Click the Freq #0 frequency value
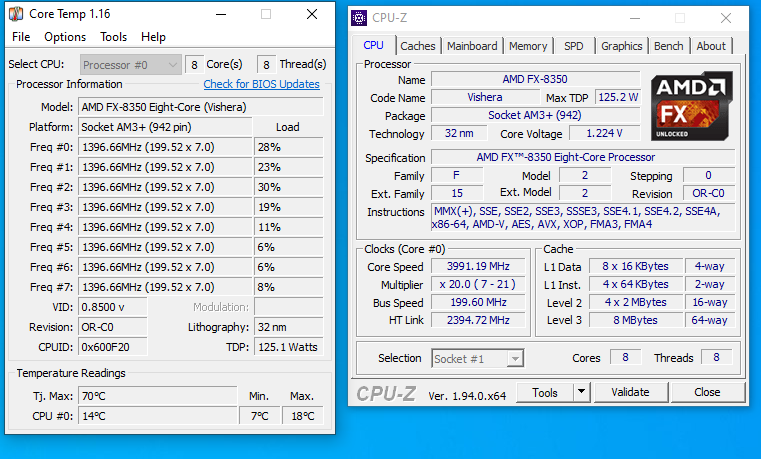The width and height of the screenshot is (761, 459). [x=165, y=147]
